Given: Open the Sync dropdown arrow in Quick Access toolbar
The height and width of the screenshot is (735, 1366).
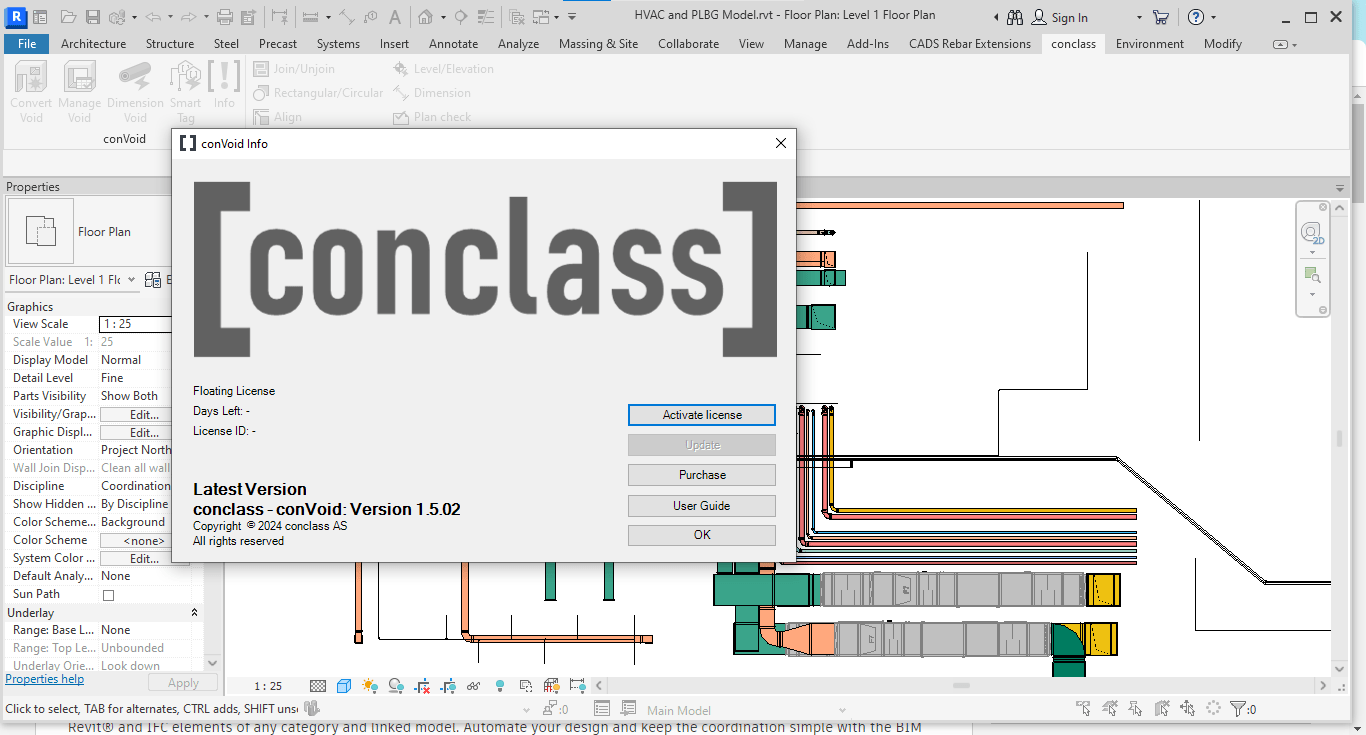Looking at the screenshot, I should tap(134, 18).
